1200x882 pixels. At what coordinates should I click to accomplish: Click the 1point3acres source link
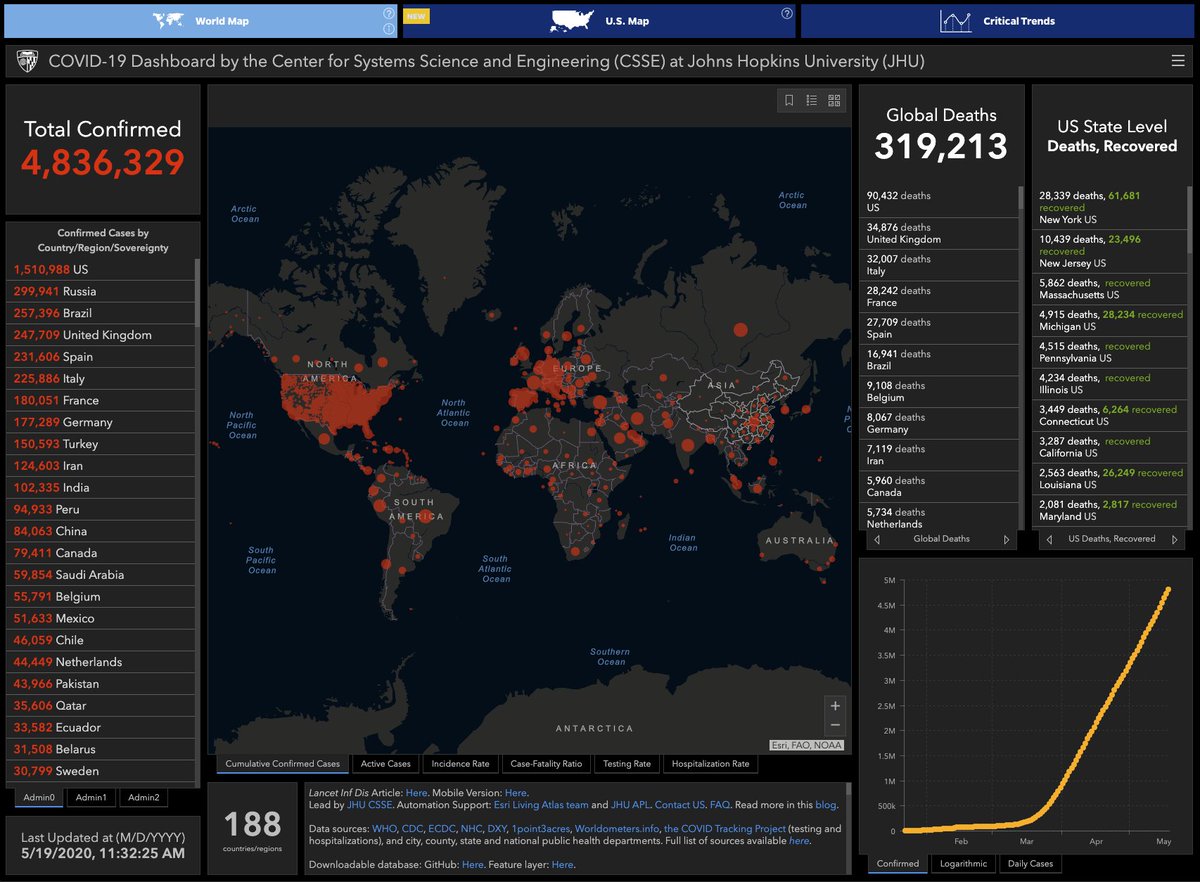[x=540, y=829]
